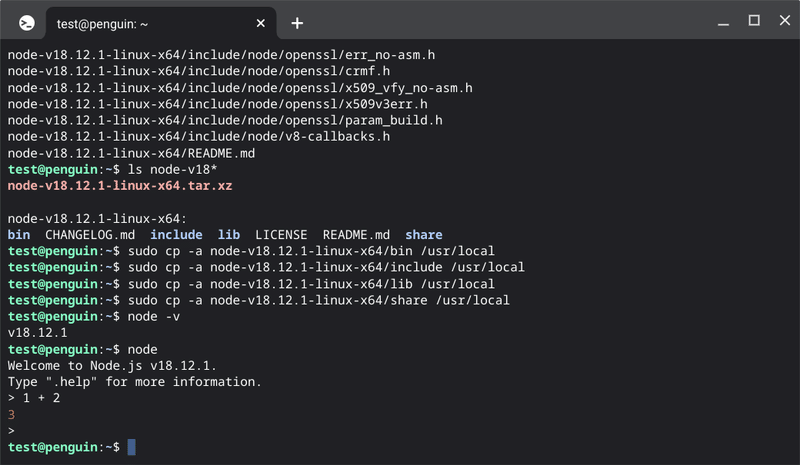Click the LICENSE file name in listing
The width and height of the screenshot is (800, 465).
click(281, 235)
